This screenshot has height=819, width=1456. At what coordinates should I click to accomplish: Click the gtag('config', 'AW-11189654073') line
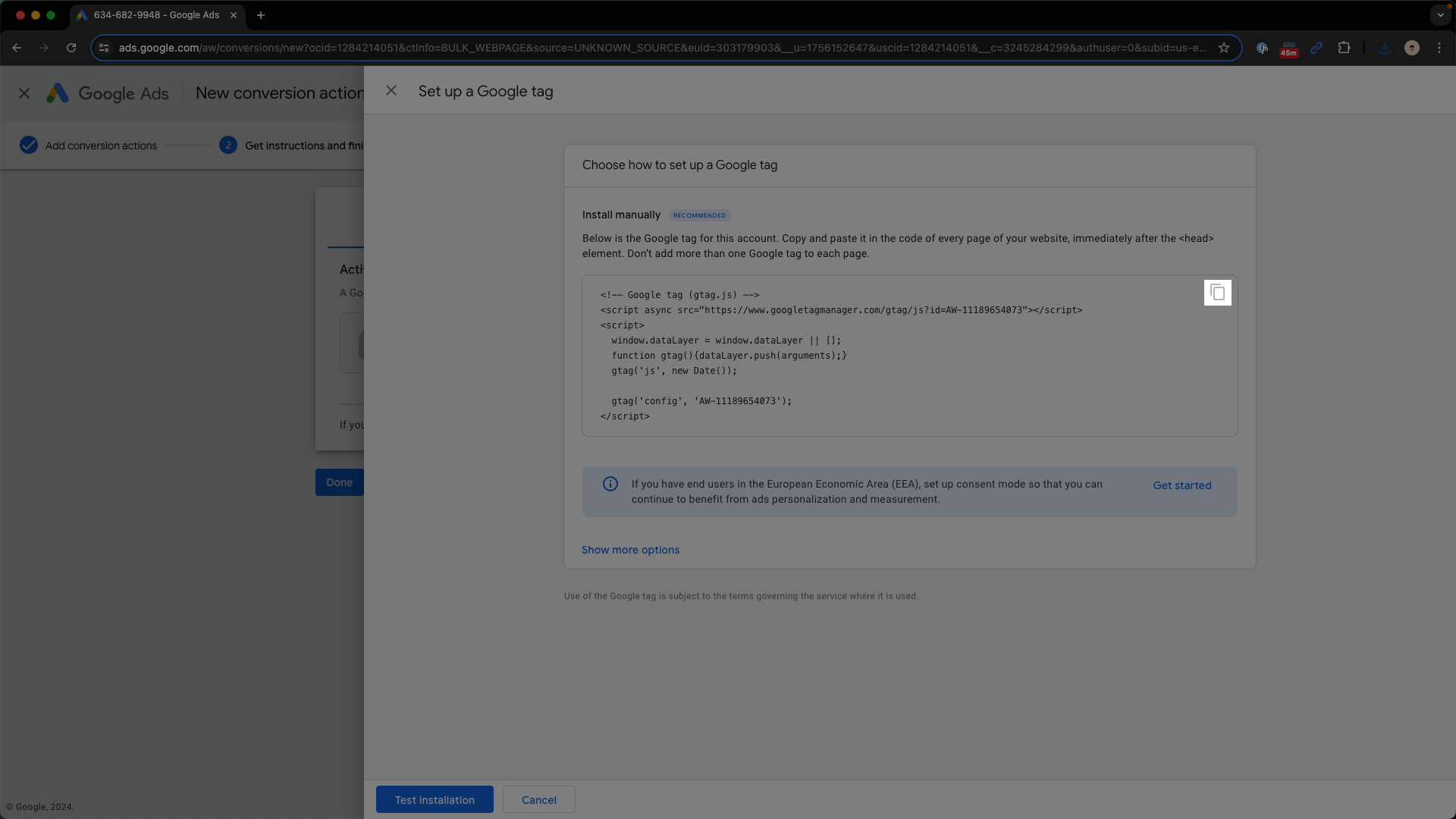(x=701, y=401)
